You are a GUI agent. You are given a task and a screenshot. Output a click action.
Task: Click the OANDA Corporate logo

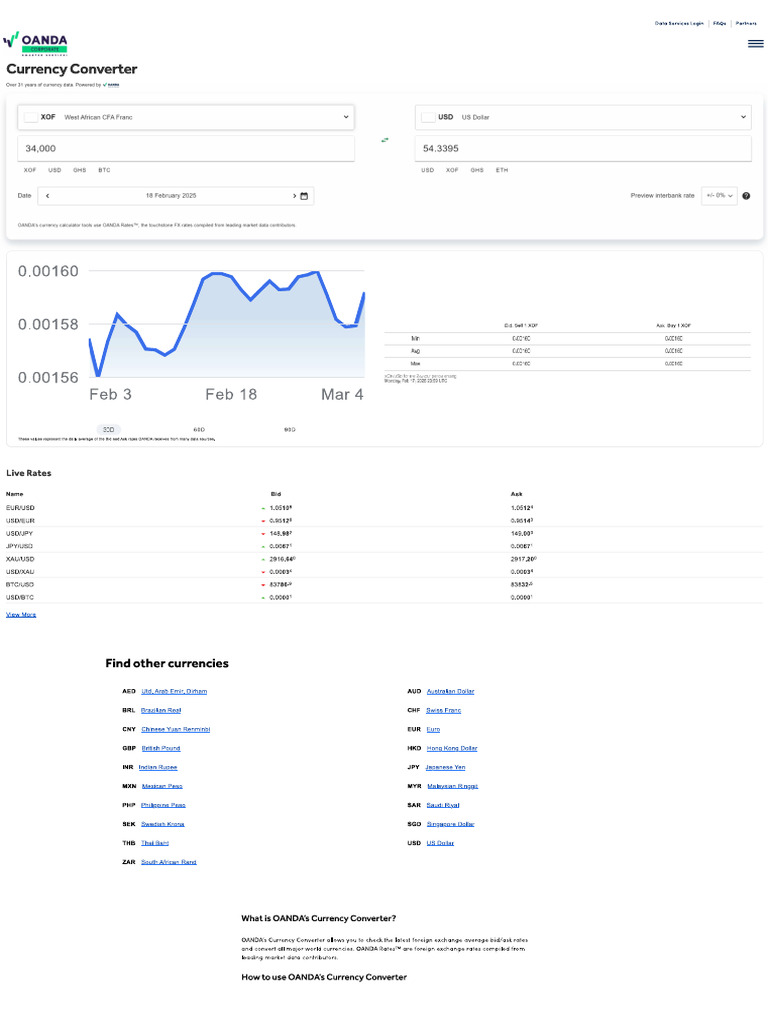(35, 43)
